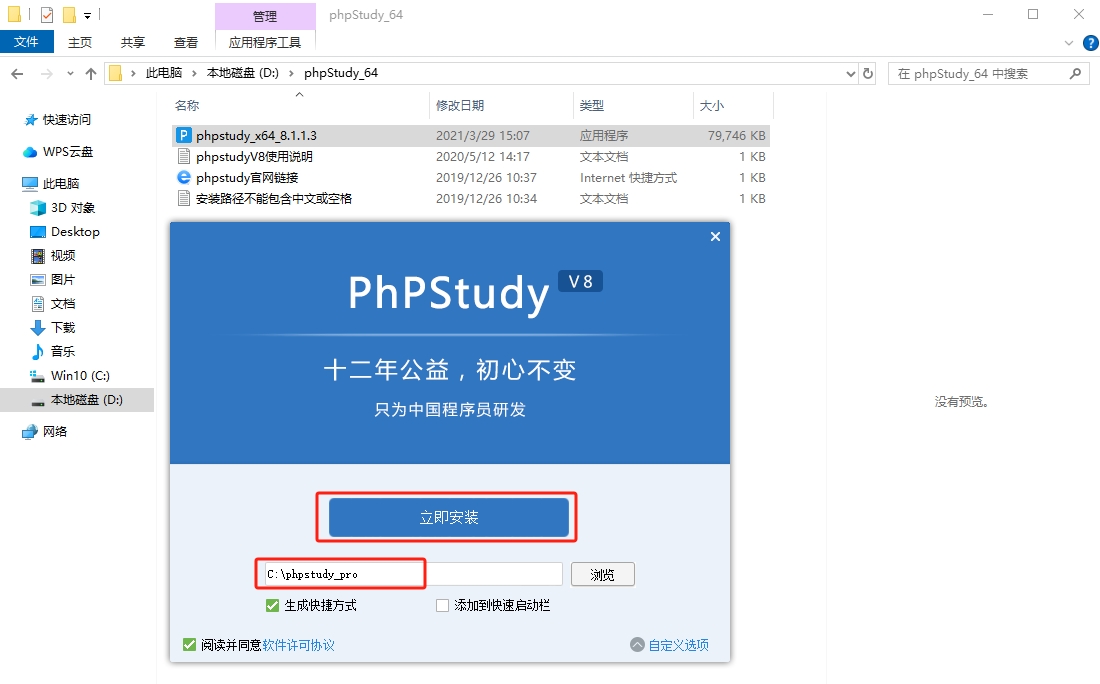Go forward with the forward arrow
The height and width of the screenshot is (684, 1100).
(46, 74)
